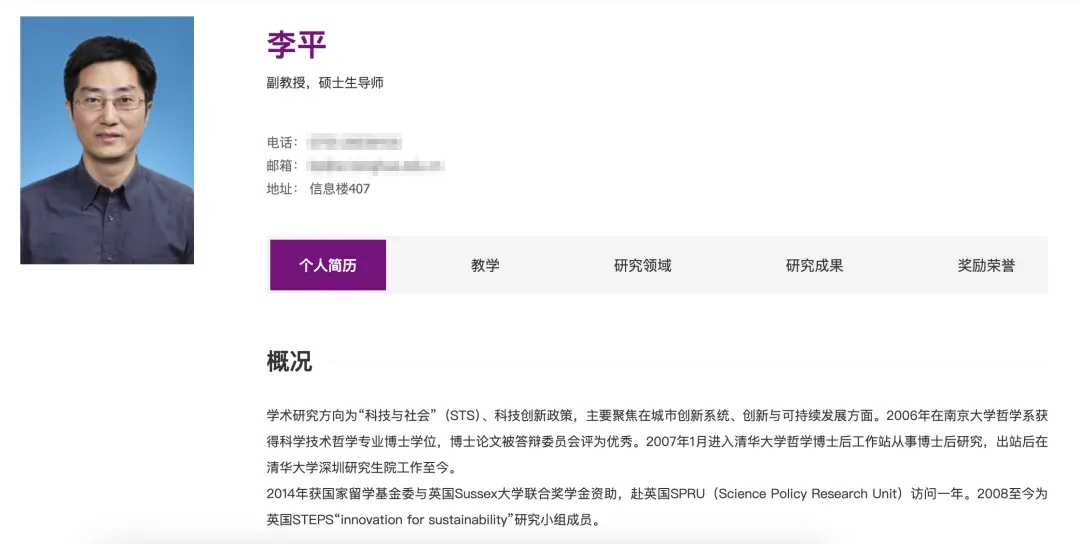
Task: Click the 邮箱 label
Action: click(282, 166)
